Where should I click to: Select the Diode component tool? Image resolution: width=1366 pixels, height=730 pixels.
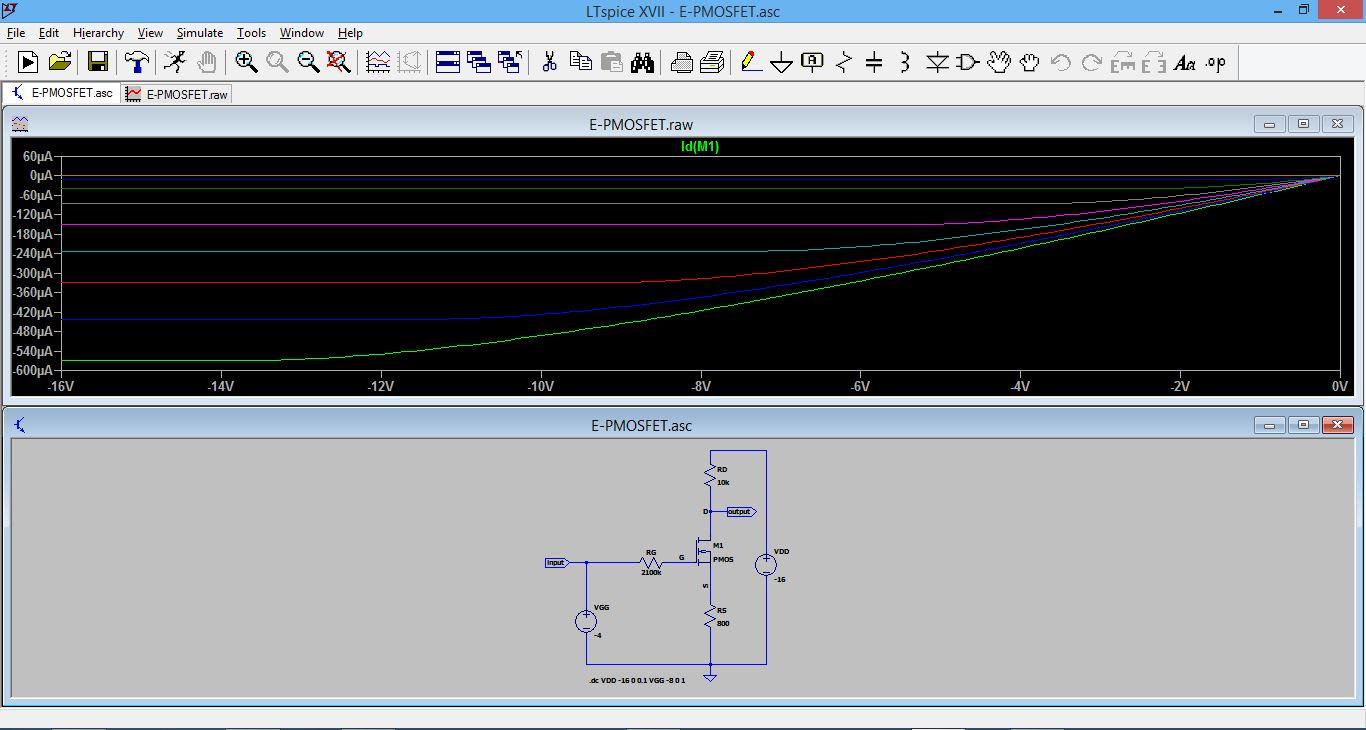click(x=937, y=63)
